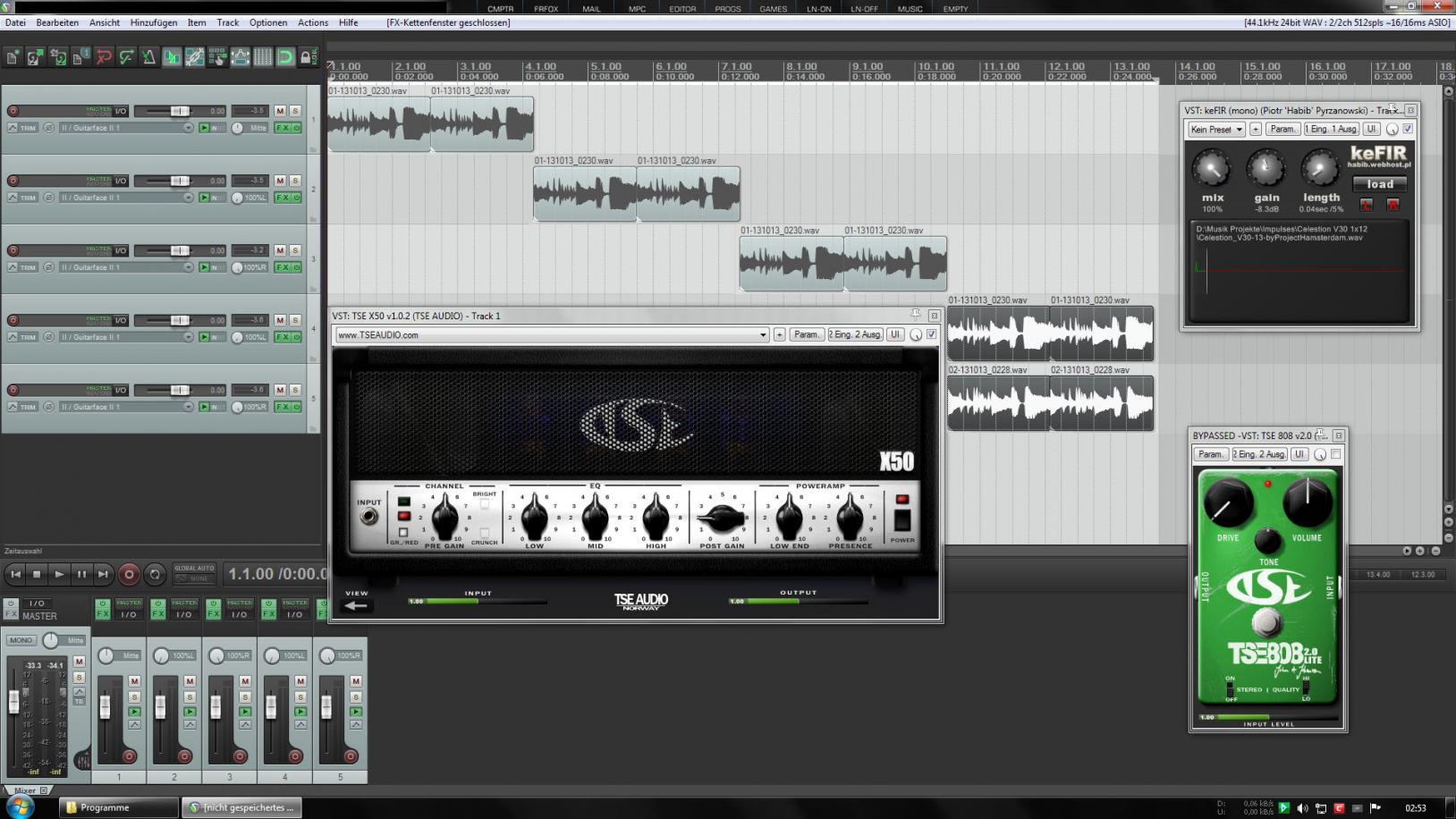Toggle the magnet snap toolbar icon
Image resolution: width=1456 pixels, height=819 pixels.
[285, 57]
